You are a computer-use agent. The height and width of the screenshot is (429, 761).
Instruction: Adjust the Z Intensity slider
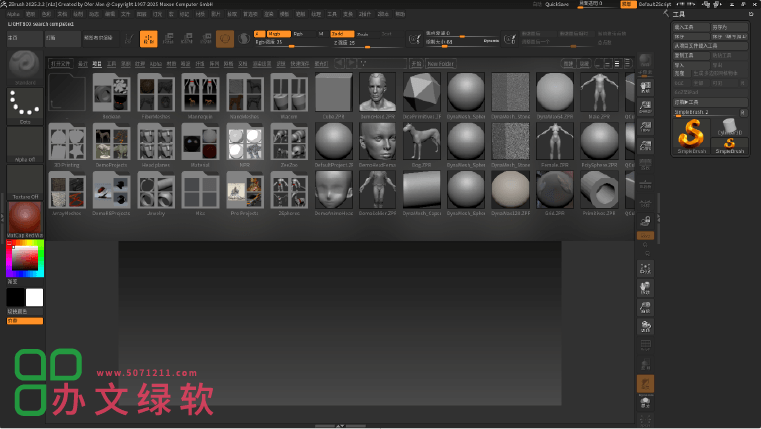(367, 43)
